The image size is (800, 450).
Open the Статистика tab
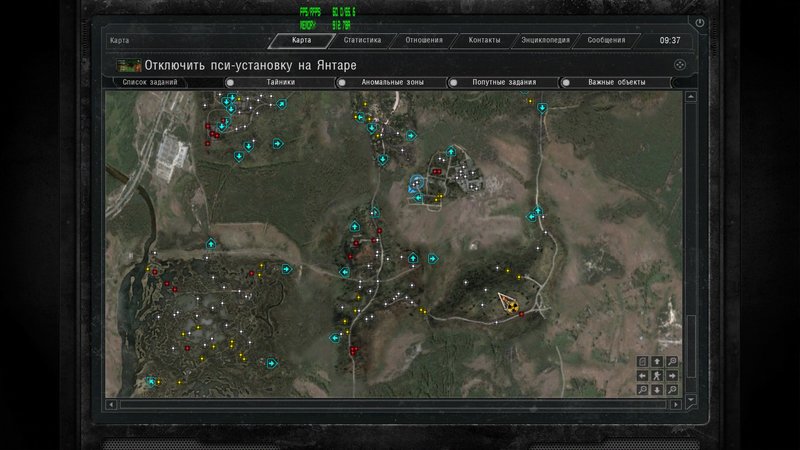(x=362, y=41)
